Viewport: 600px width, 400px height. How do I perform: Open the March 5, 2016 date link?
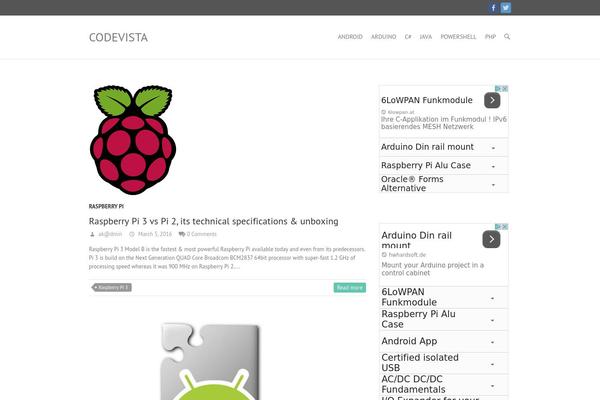coord(155,234)
